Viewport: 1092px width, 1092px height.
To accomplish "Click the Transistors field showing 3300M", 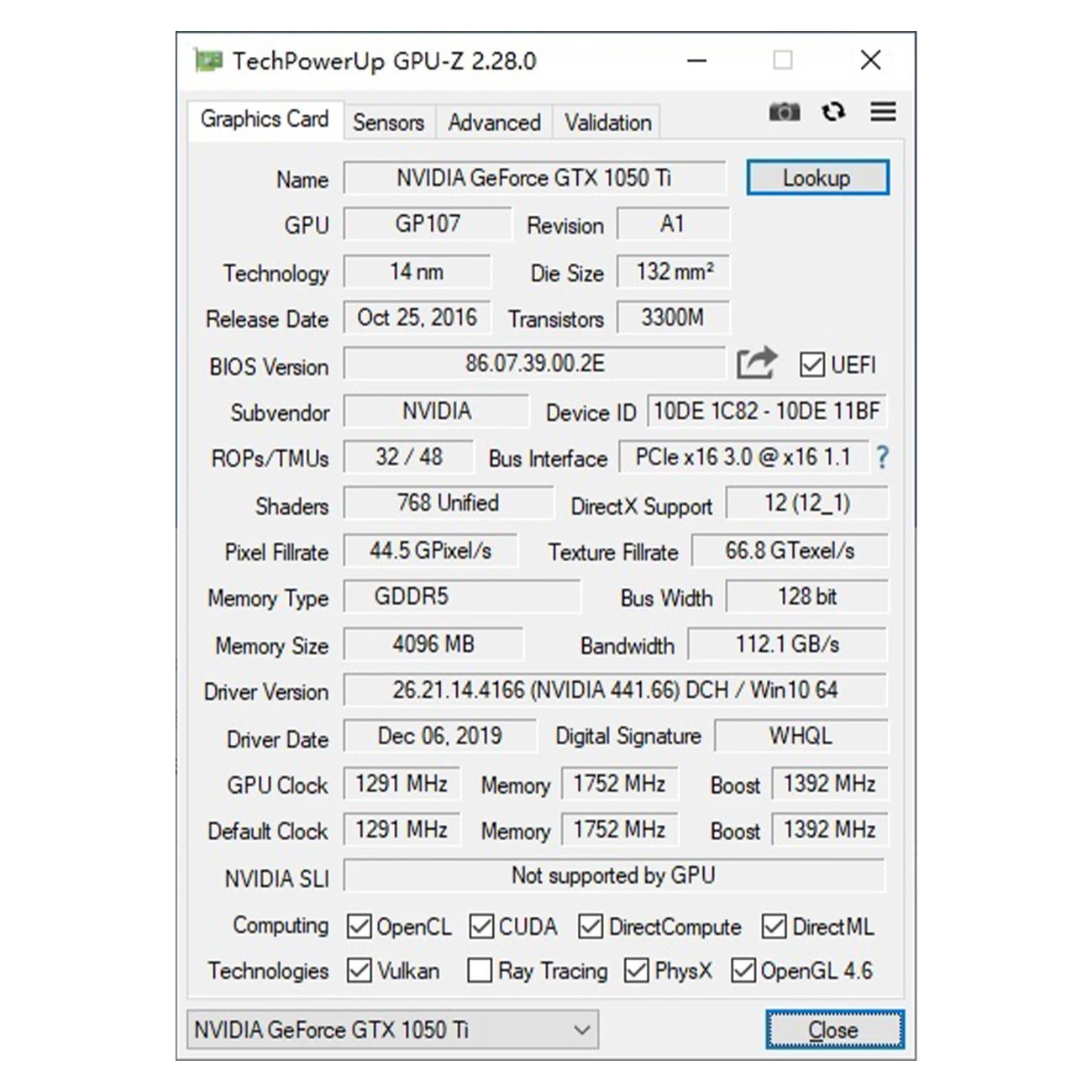I will (673, 318).
